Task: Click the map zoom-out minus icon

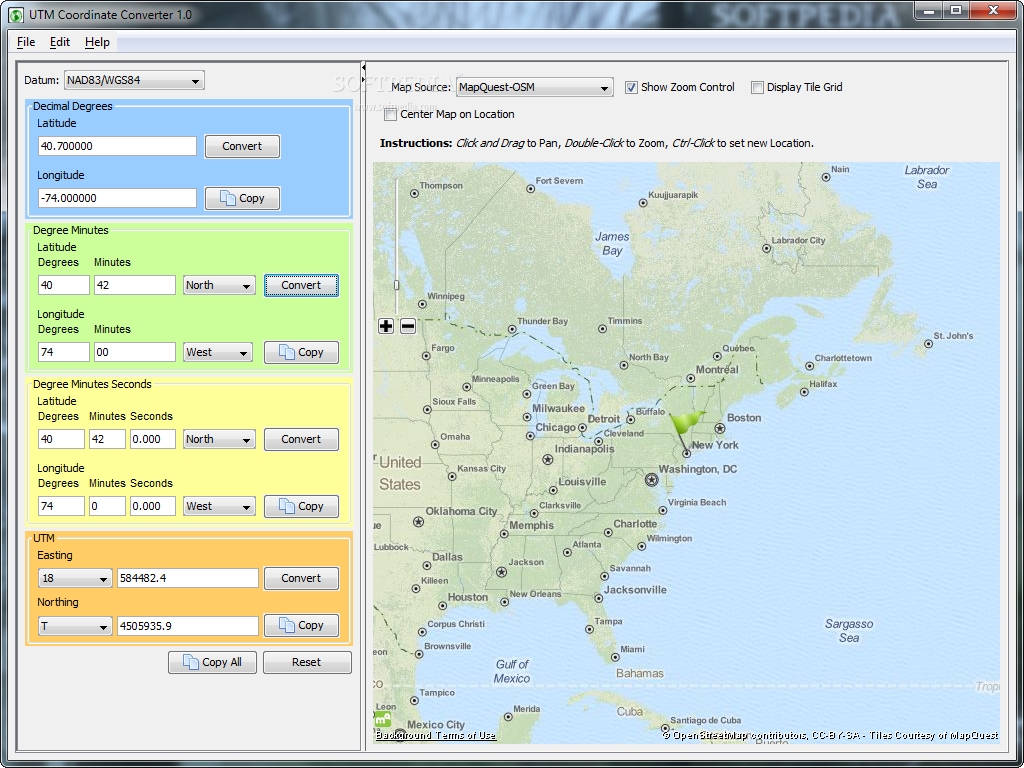Action: pos(408,326)
